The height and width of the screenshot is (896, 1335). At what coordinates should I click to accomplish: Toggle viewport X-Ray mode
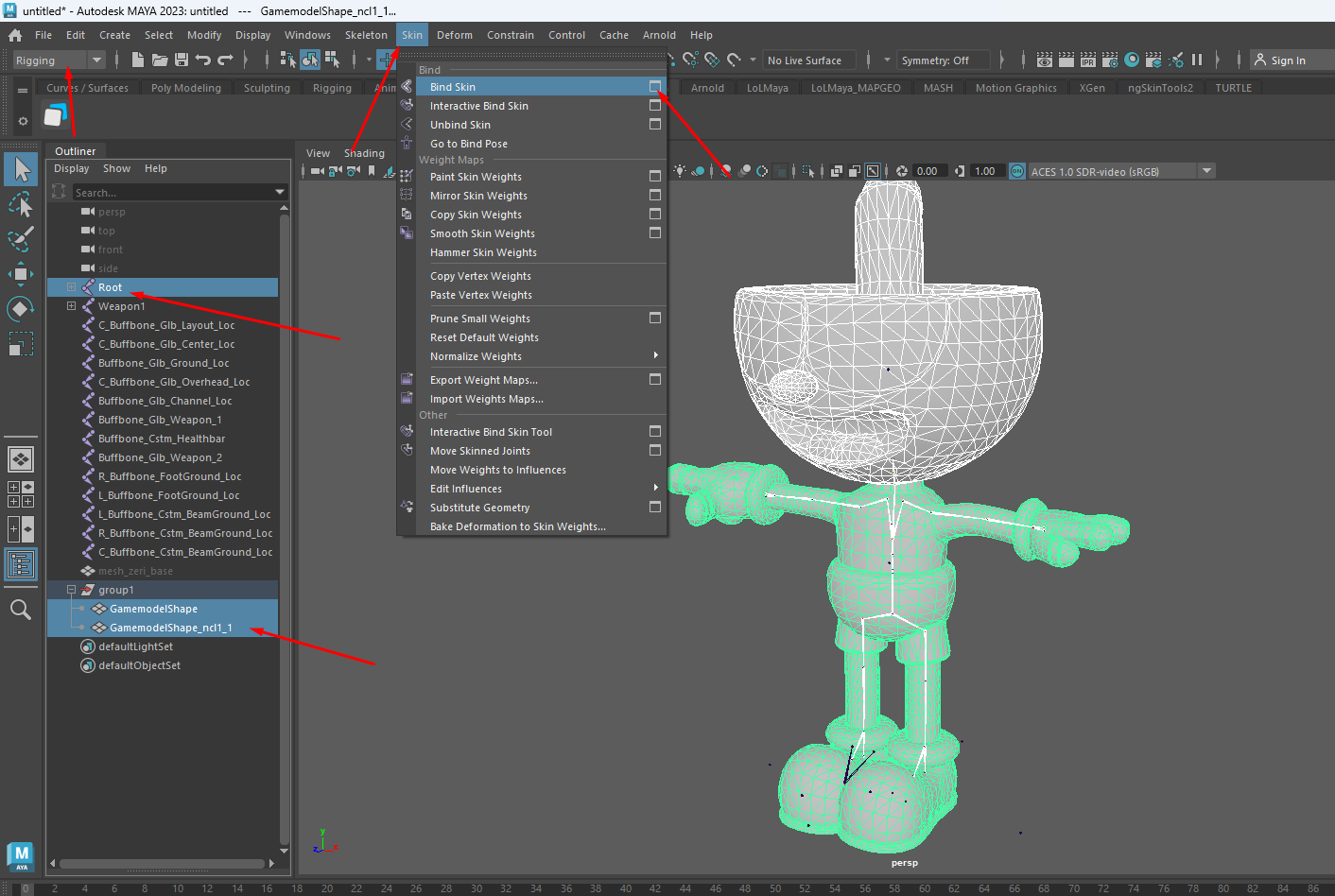837,171
